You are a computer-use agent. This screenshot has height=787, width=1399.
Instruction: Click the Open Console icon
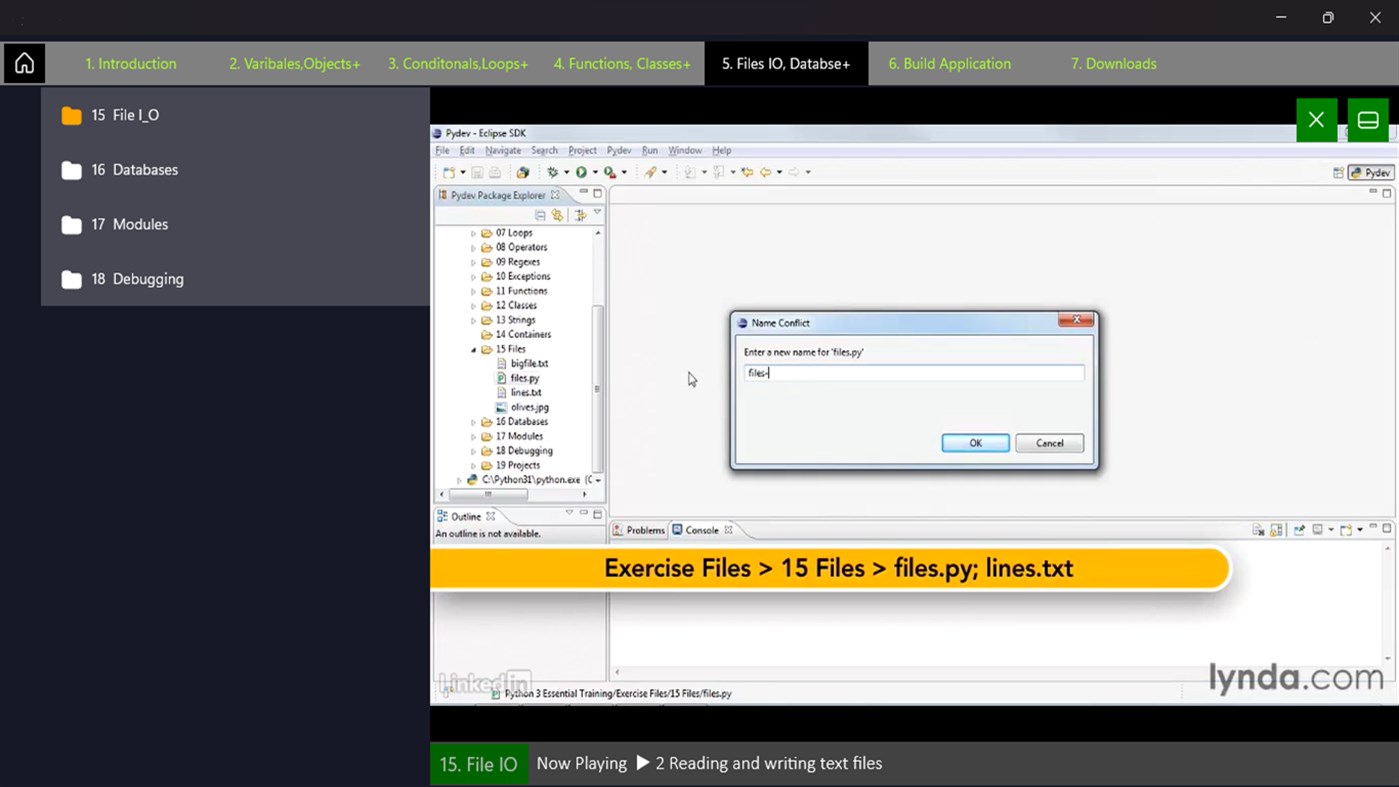pos(1346,530)
